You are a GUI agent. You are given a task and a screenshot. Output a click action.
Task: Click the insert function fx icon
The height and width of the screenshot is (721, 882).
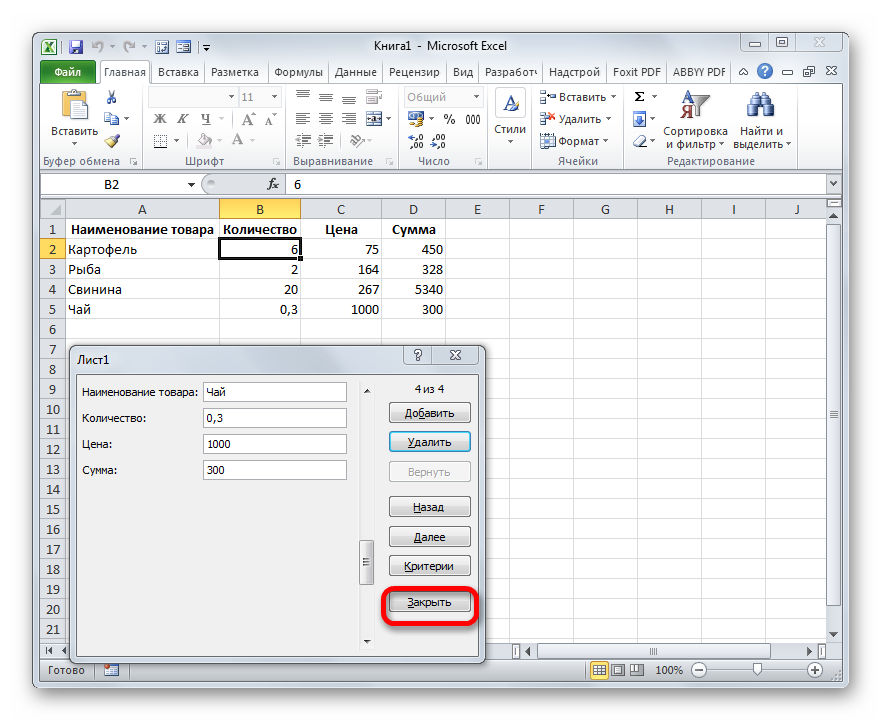pos(272,185)
